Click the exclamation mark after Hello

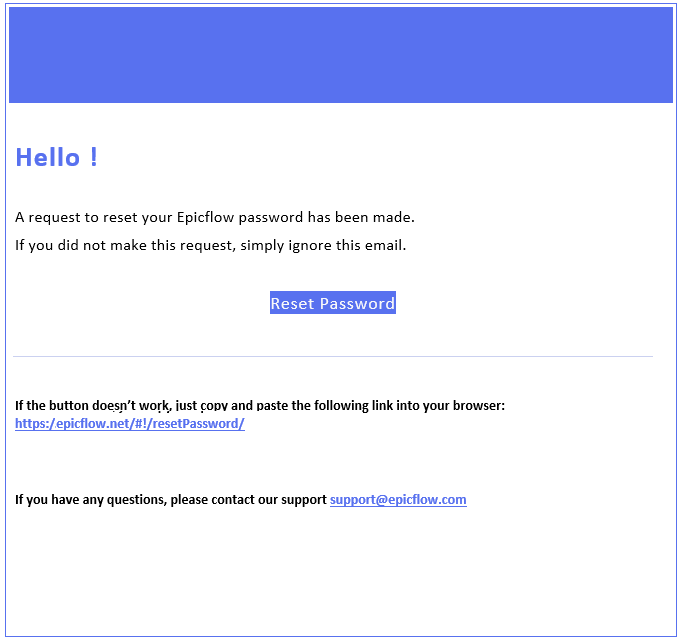coord(94,157)
